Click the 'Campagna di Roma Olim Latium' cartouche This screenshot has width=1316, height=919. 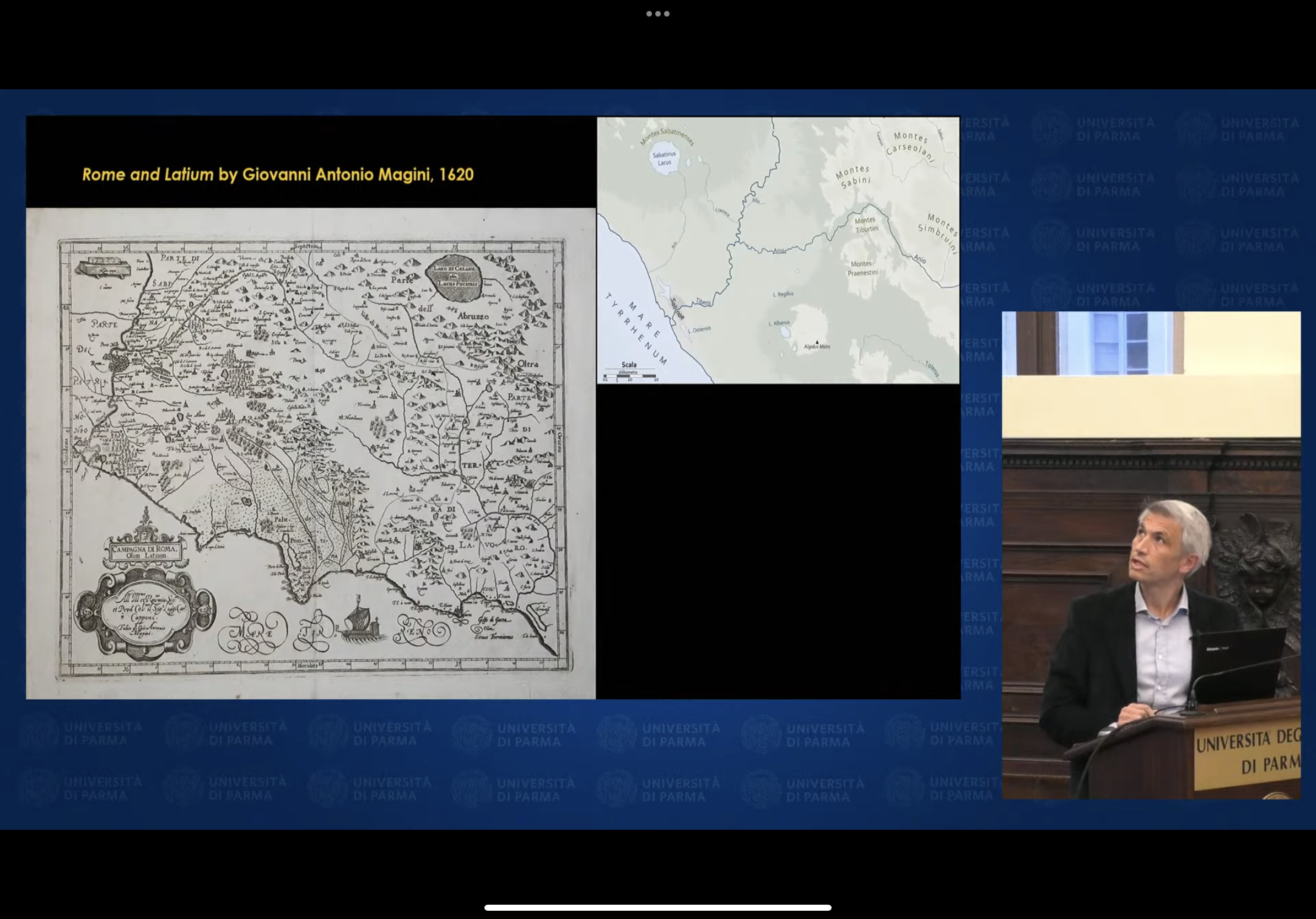[x=144, y=552]
